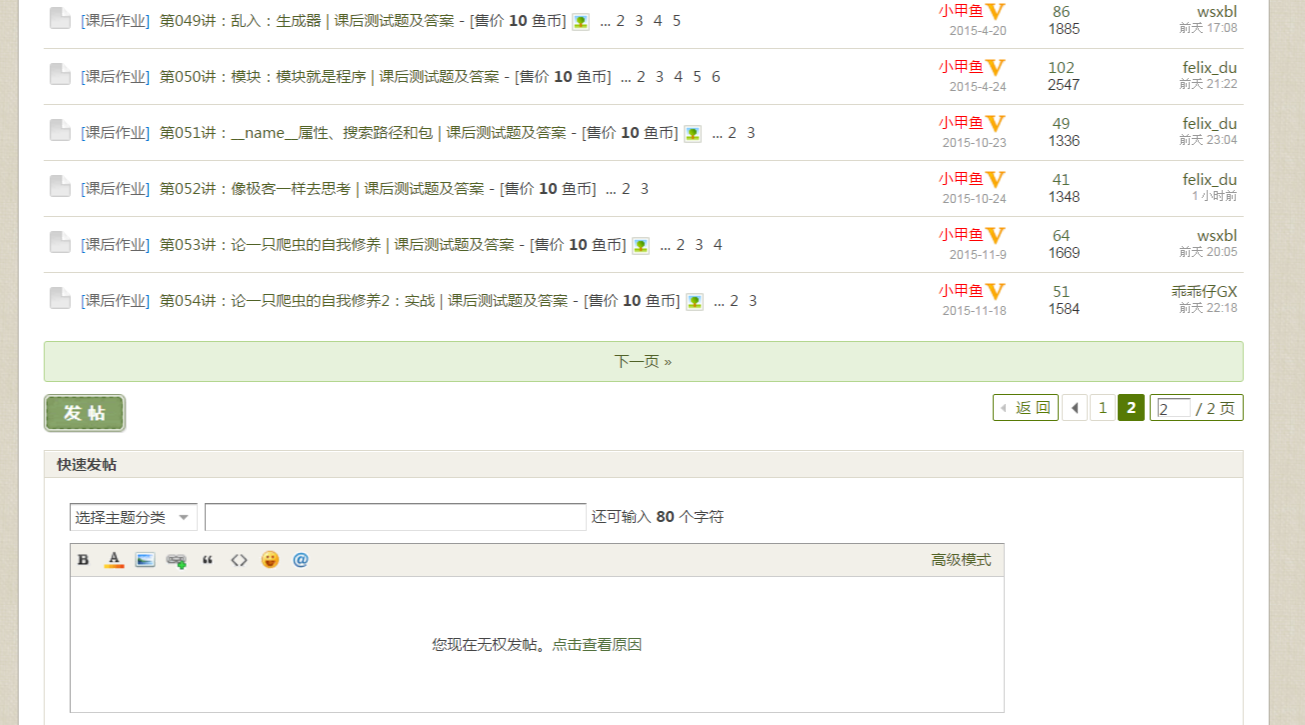This screenshot has width=1305, height=725.
Task: Open the emoji smiley picker
Action: click(270, 560)
